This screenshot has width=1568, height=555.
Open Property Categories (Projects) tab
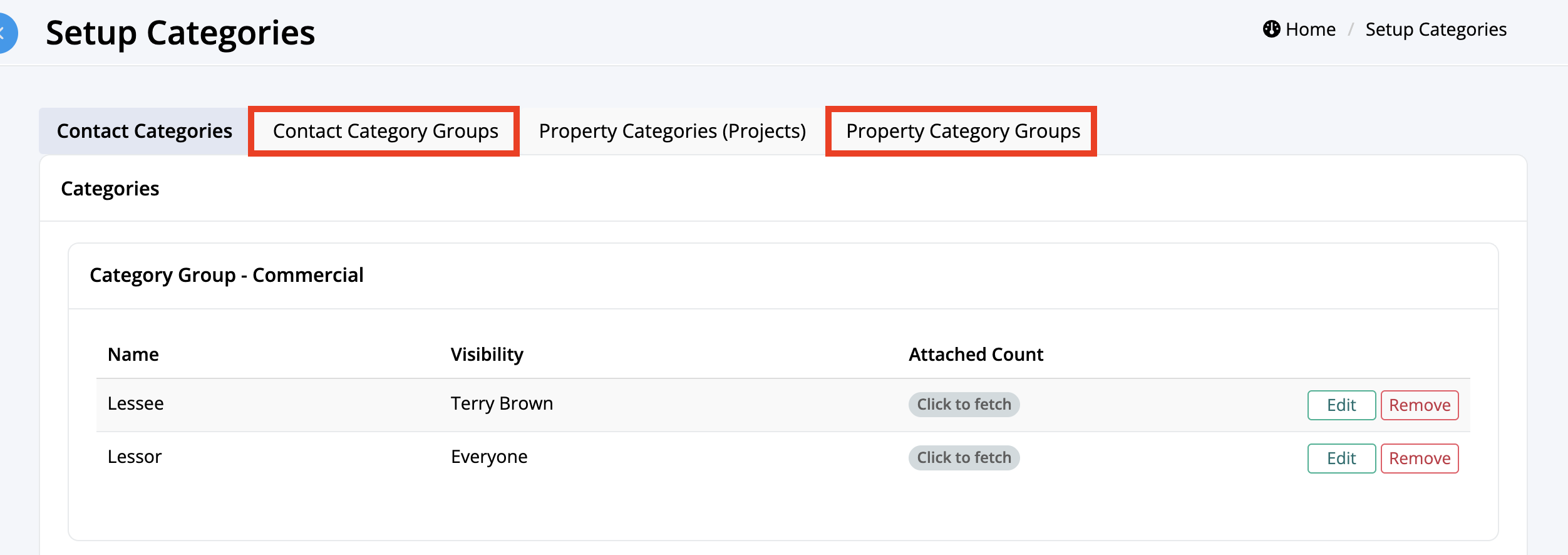672,131
